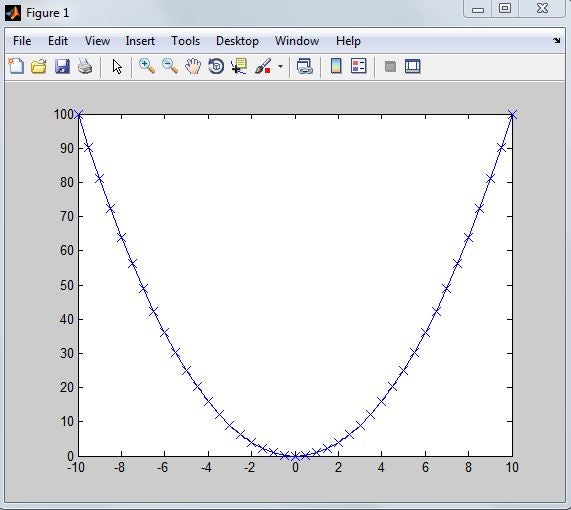Click the data marker at plot minimum
Image resolution: width=571 pixels, height=510 pixels.
tap(295, 456)
